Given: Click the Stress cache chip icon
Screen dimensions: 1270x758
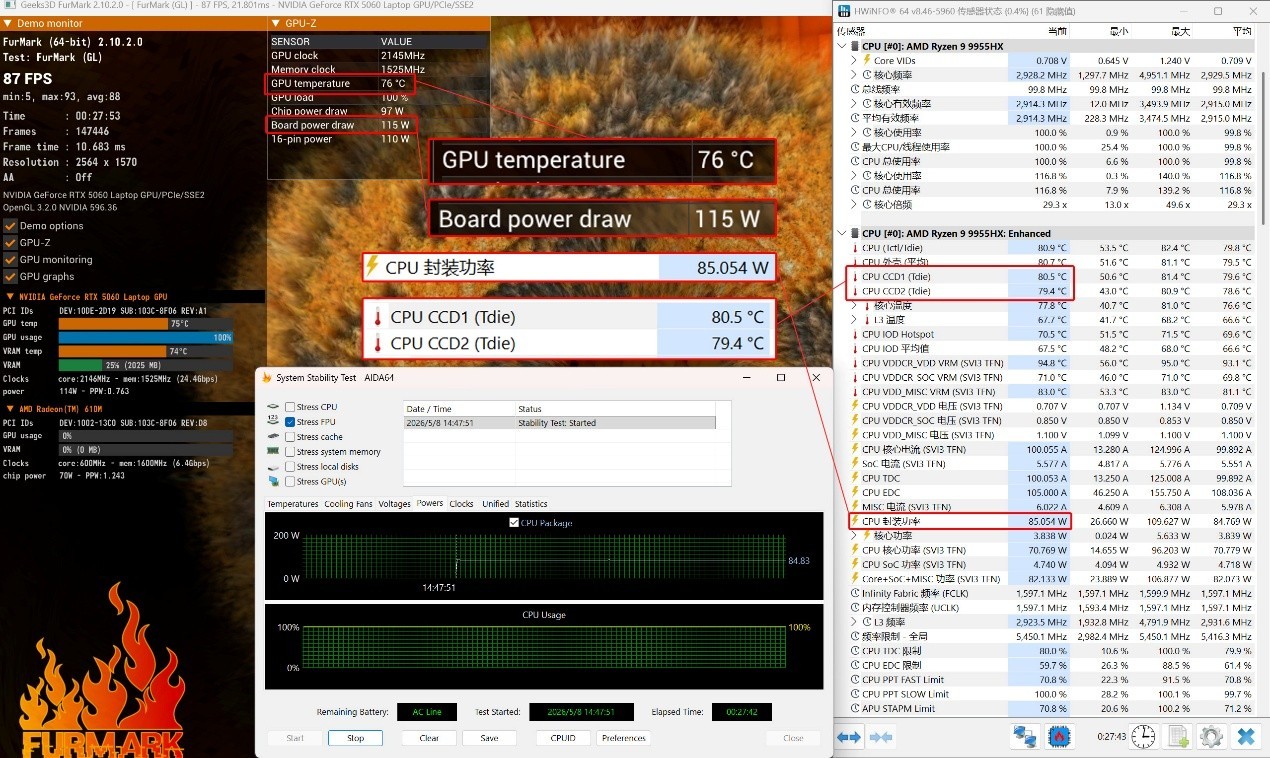Looking at the screenshot, I should point(273,437).
